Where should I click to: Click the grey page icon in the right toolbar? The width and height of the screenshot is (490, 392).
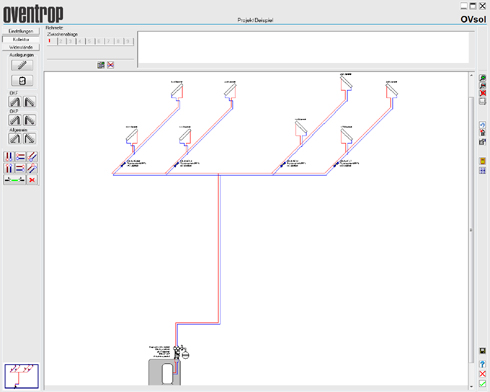(x=482, y=101)
